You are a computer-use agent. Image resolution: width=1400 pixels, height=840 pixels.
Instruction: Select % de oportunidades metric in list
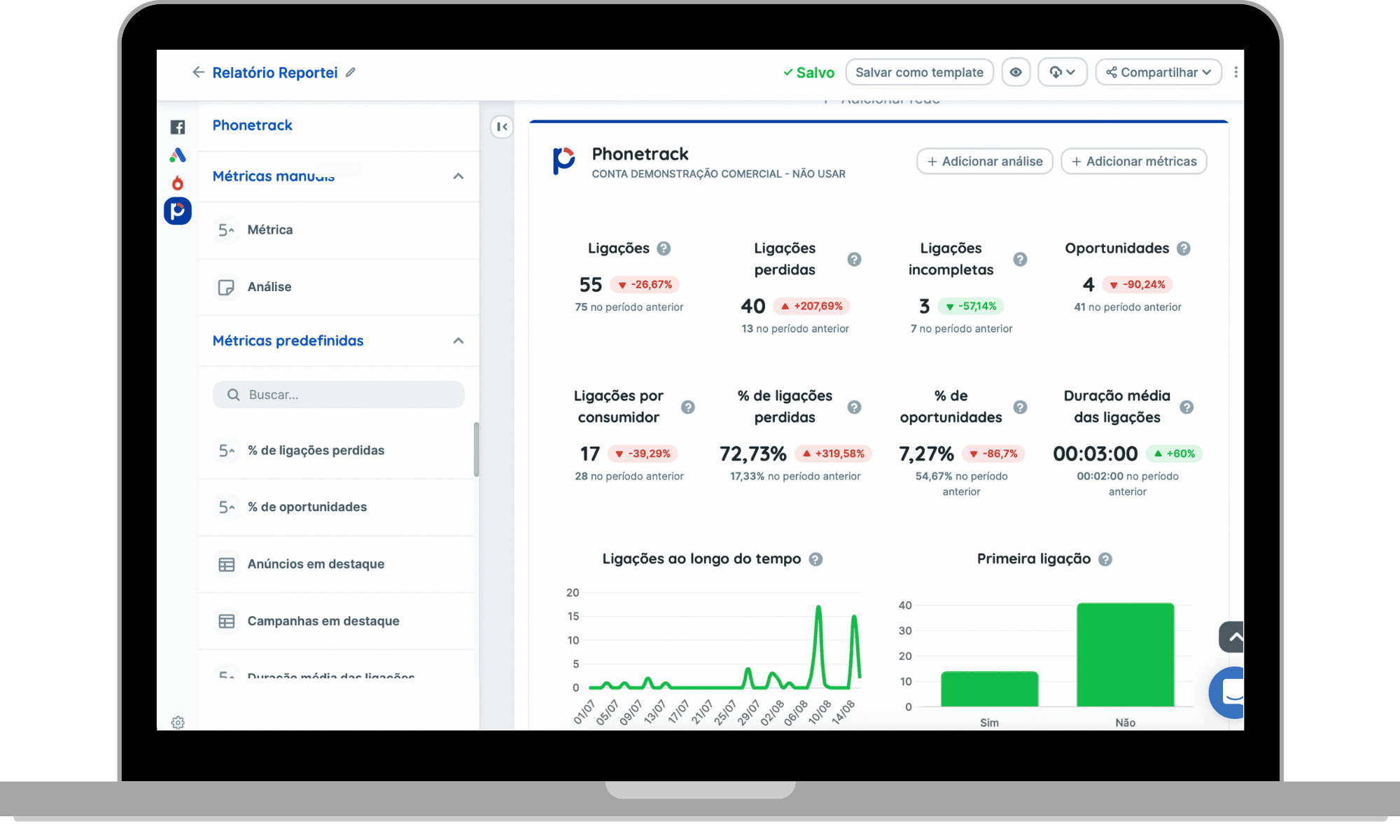coord(336,507)
